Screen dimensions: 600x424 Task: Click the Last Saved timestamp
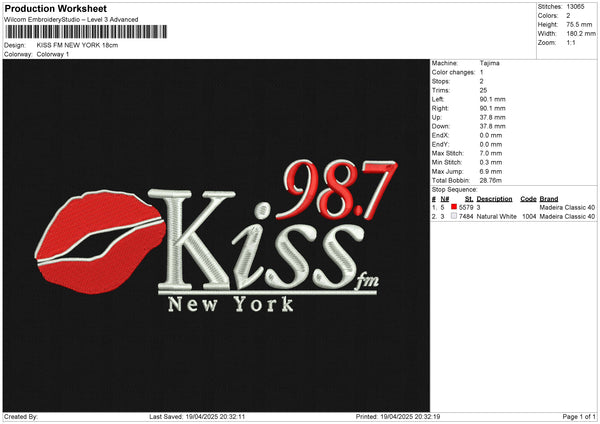click(197, 417)
